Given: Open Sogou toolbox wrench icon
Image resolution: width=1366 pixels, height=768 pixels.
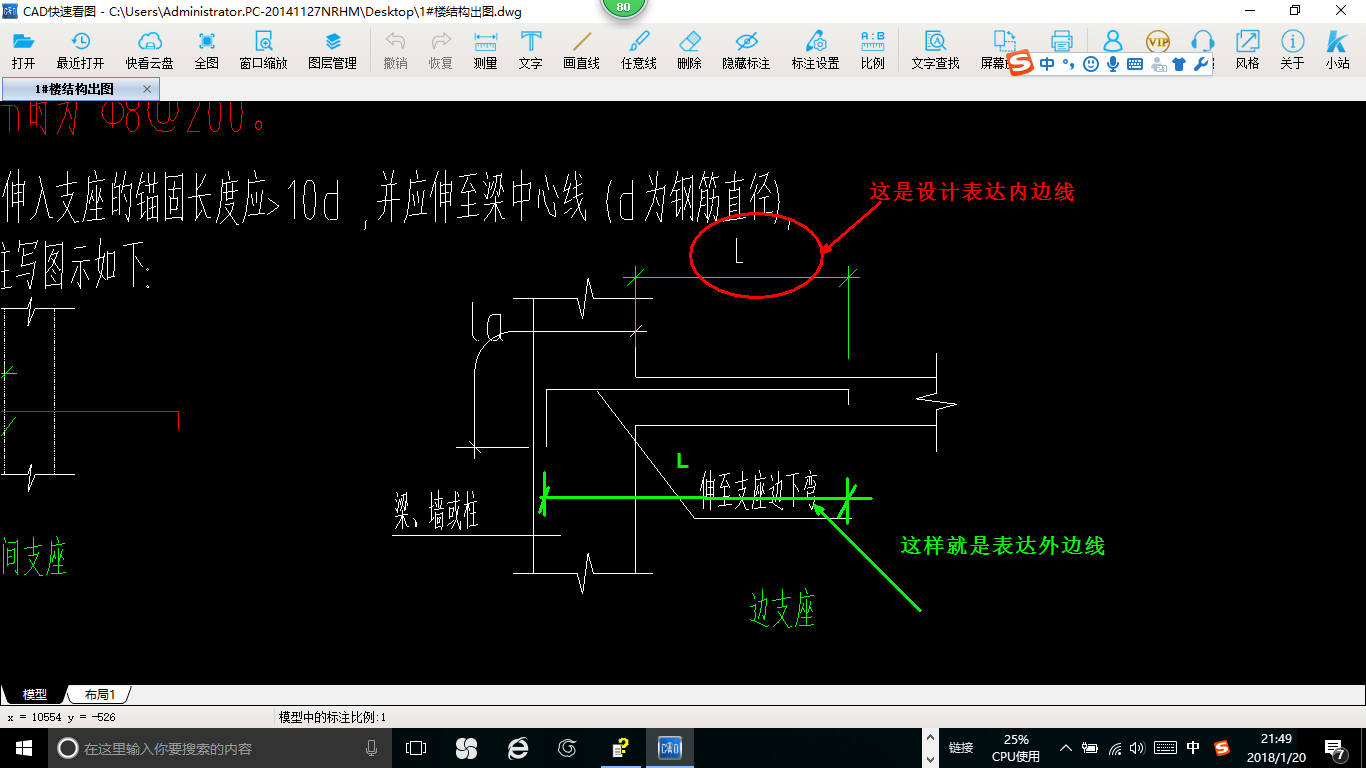Looking at the screenshot, I should coord(1201,64).
